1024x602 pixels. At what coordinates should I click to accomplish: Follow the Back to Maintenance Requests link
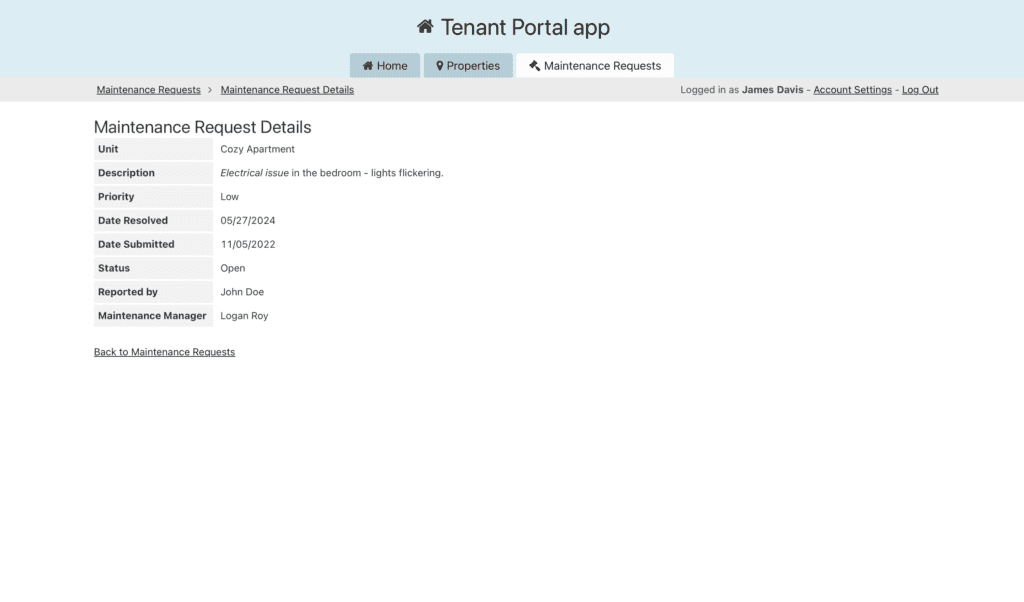tap(164, 352)
